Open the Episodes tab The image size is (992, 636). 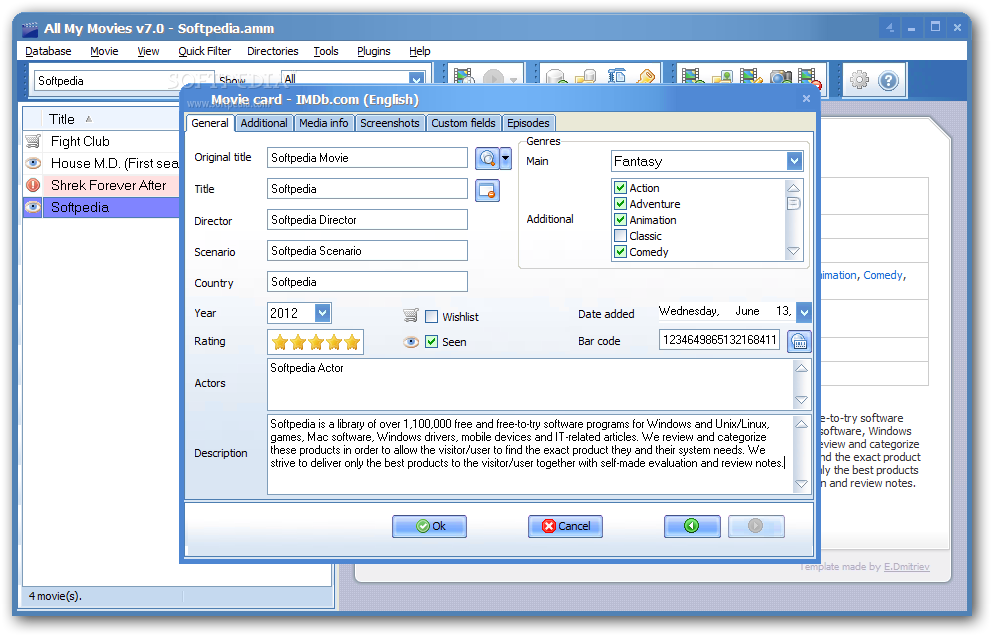(x=528, y=123)
